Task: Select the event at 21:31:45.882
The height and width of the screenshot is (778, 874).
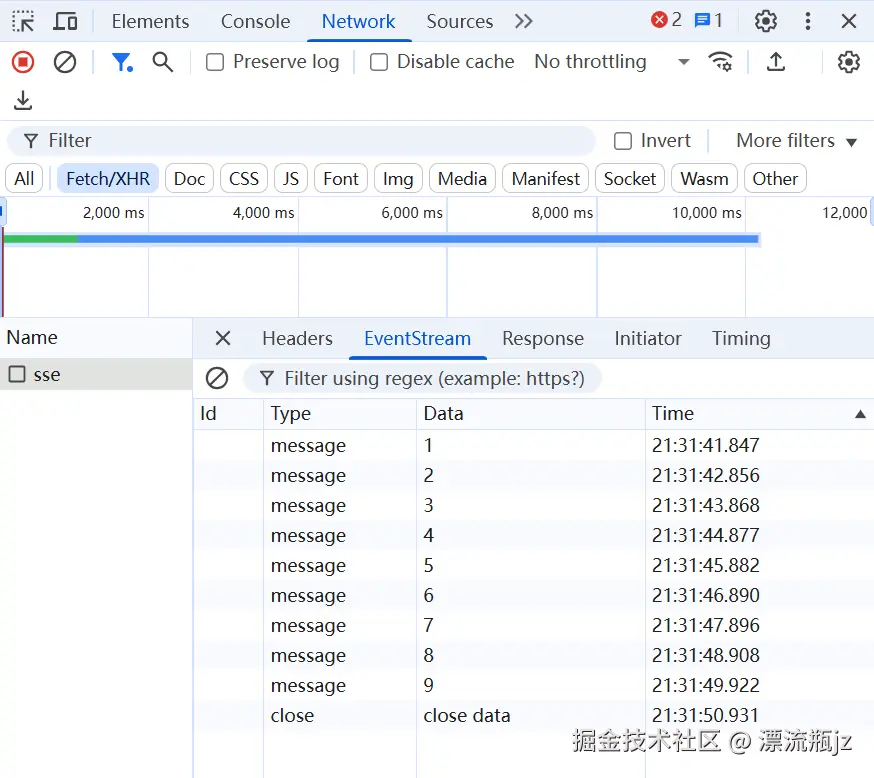Action: [x=533, y=565]
